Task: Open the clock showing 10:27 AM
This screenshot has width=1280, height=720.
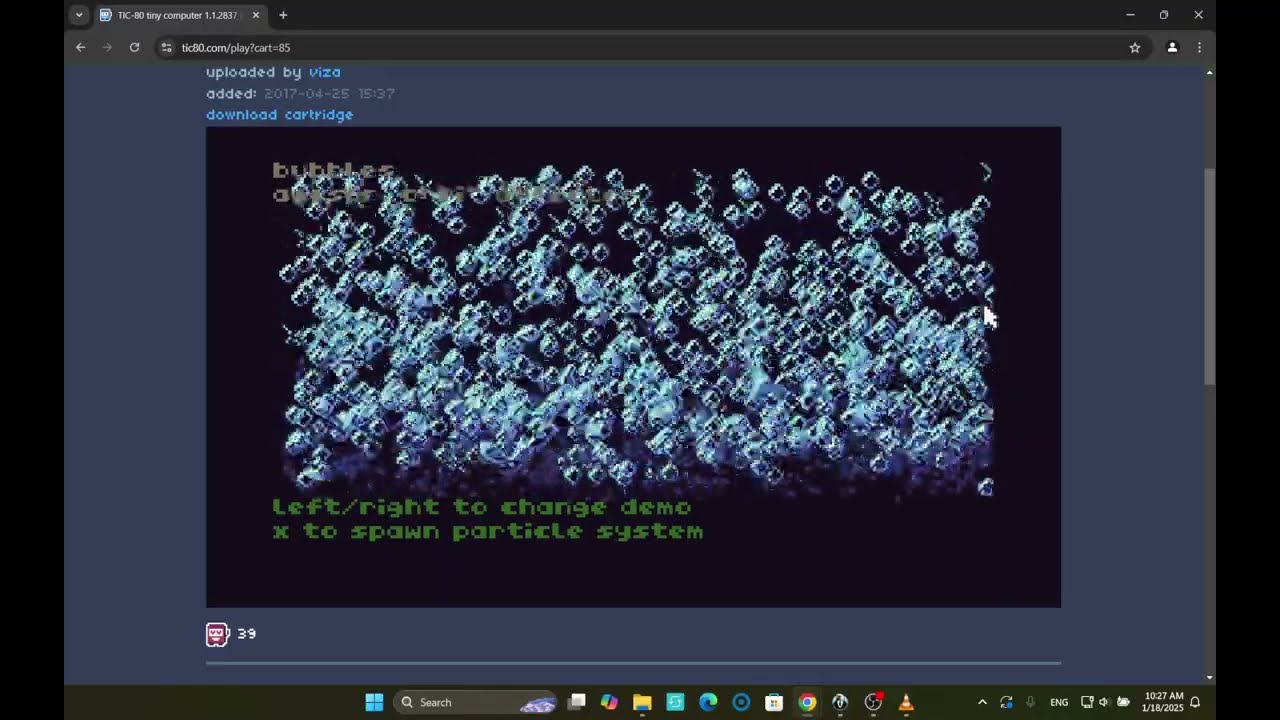Action: tap(1163, 702)
